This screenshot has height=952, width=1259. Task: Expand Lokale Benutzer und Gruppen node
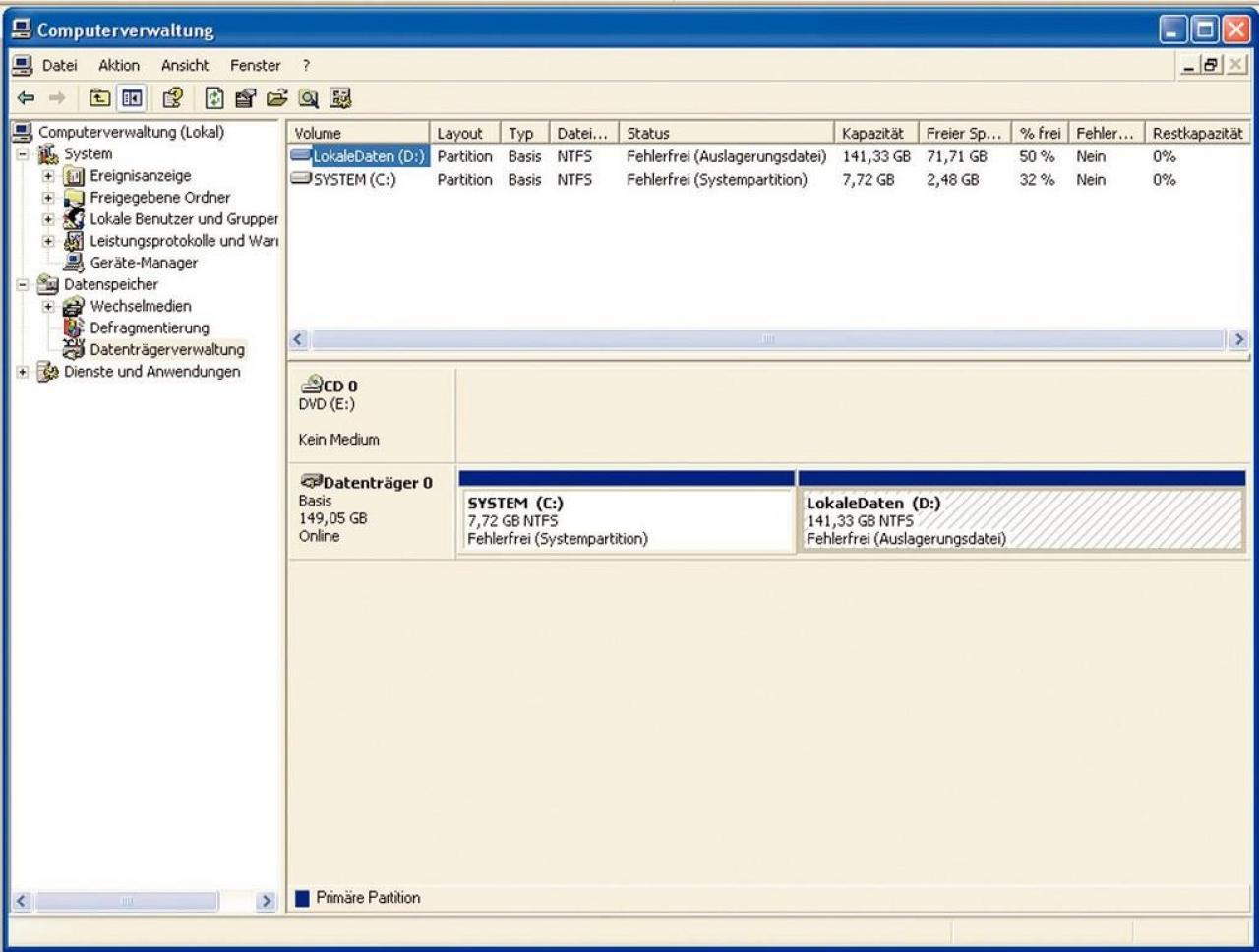coord(48,219)
